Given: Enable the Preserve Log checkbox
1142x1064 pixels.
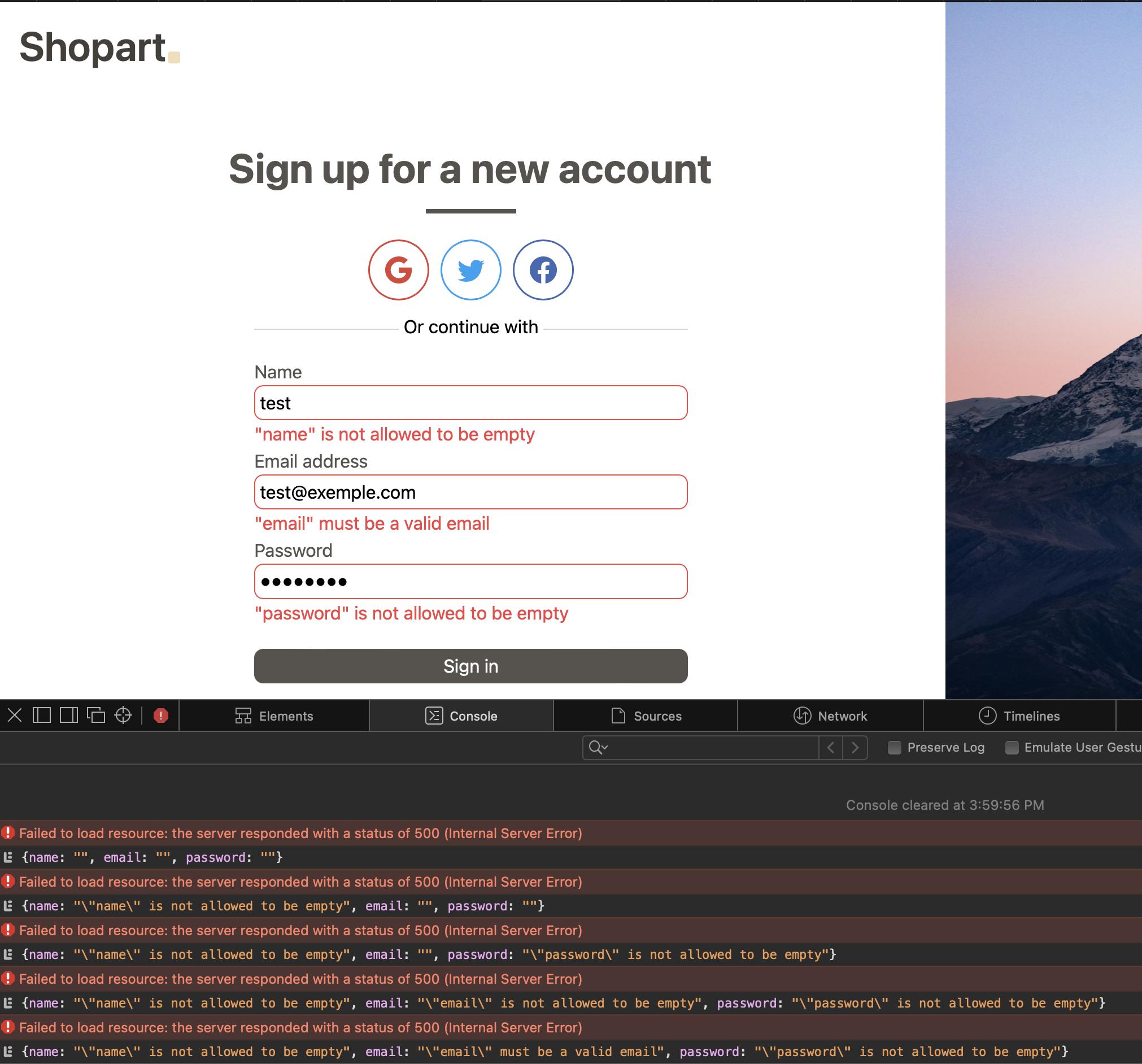Looking at the screenshot, I should (895, 747).
